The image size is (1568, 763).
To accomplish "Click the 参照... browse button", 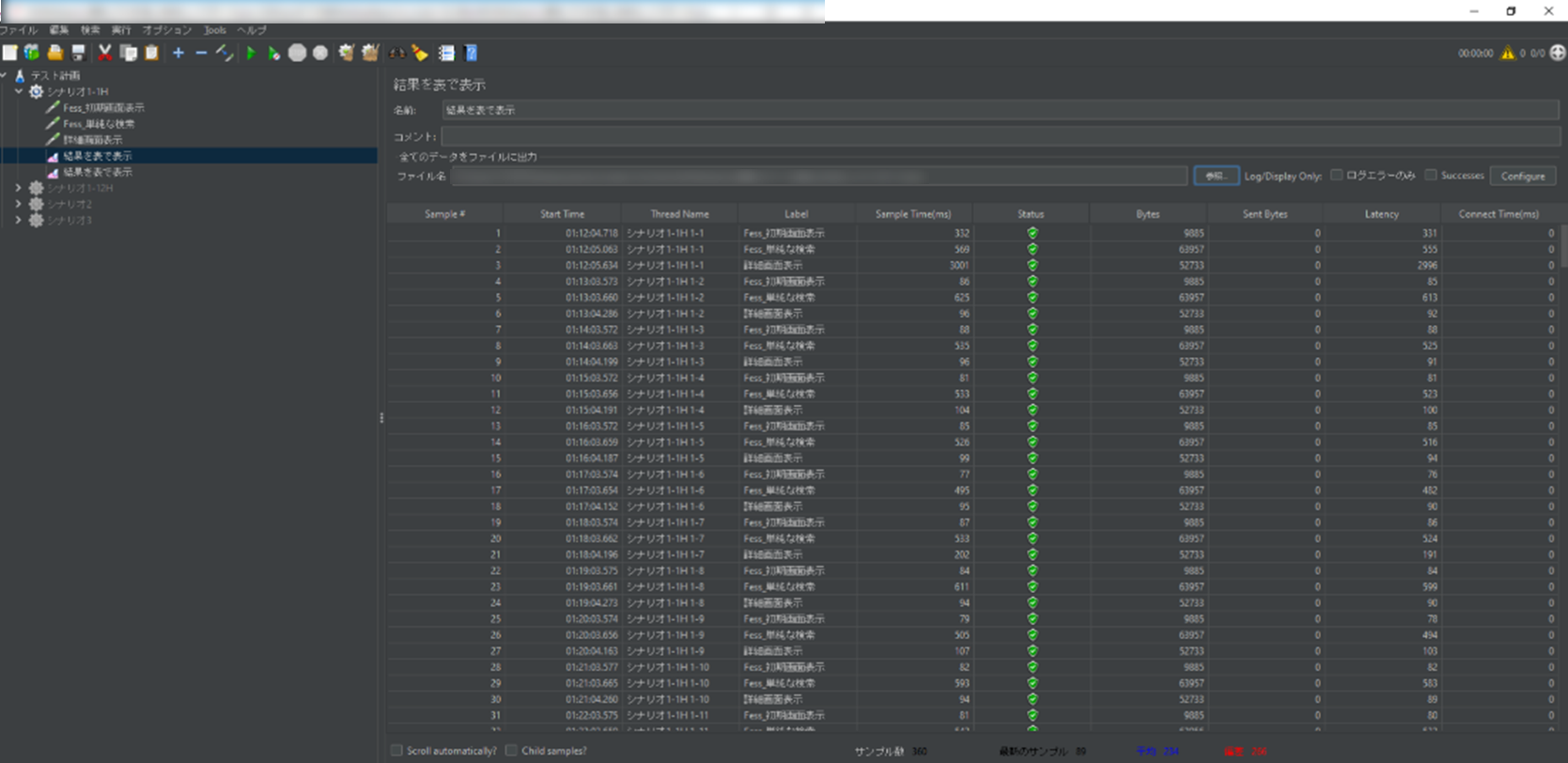I will click(x=1216, y=176).
